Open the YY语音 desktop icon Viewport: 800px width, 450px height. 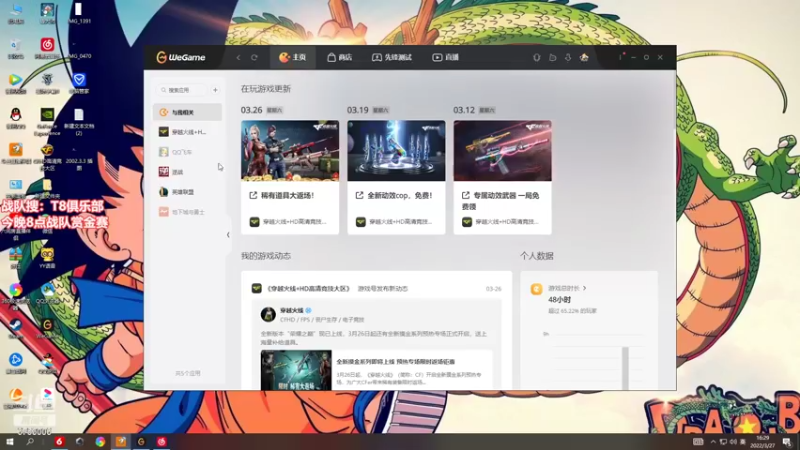(47, 258)
